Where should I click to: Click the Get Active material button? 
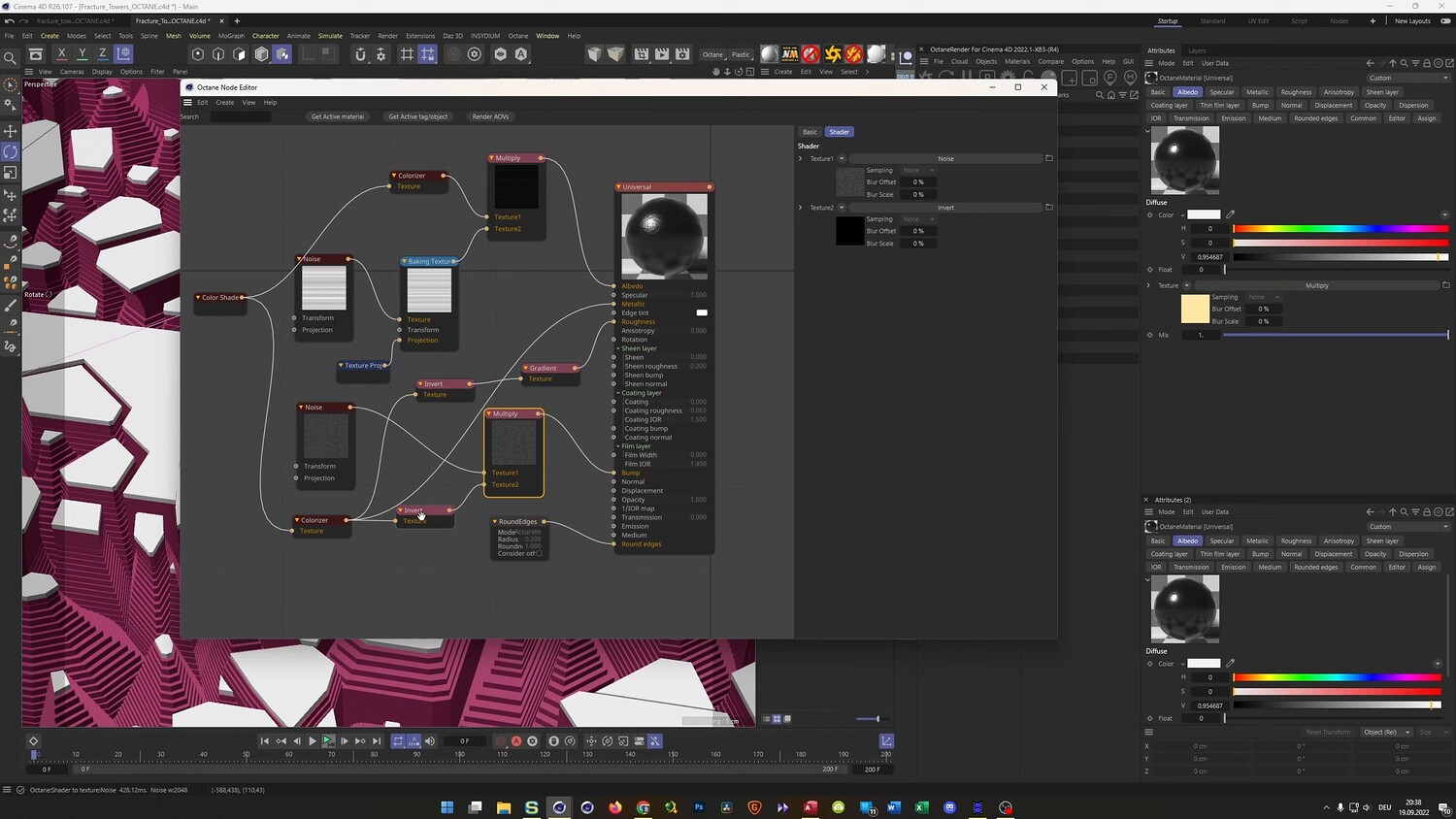(x=338, y=116)
